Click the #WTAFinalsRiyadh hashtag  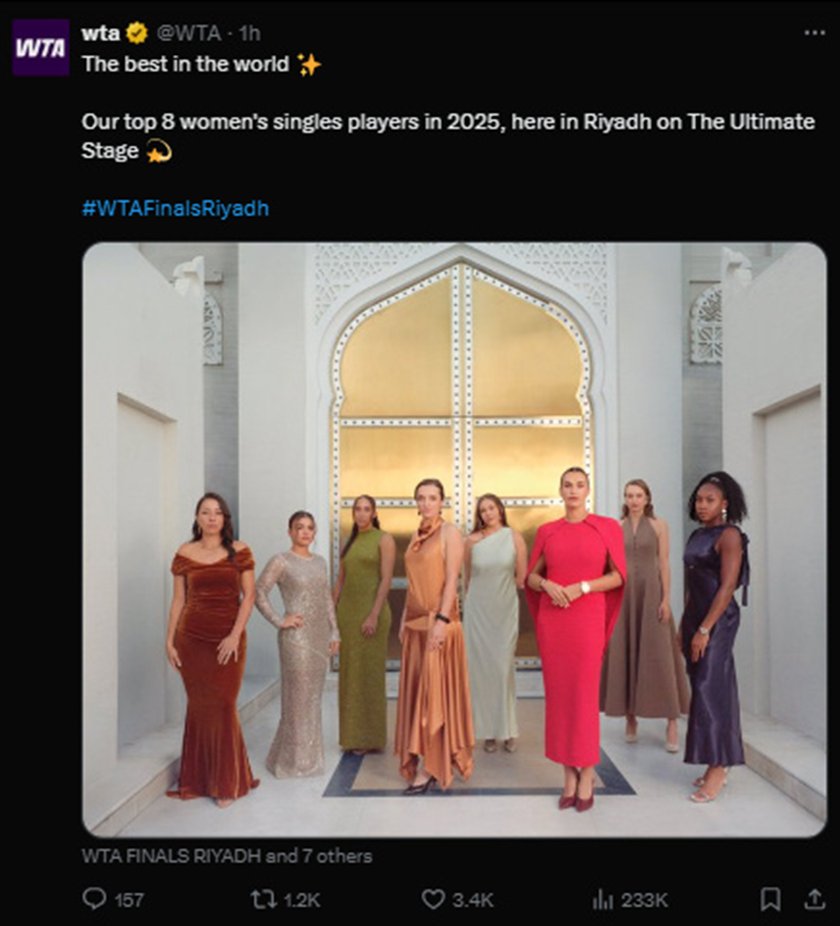coord(175,208)
